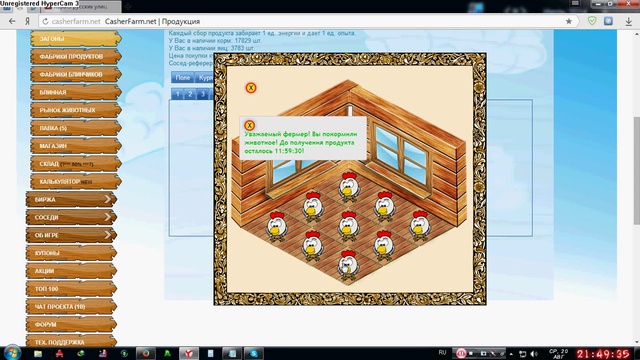Reload the page via refresh icon
The width and height of the screenshot is (640, 360).
click(x=45, y=22)
